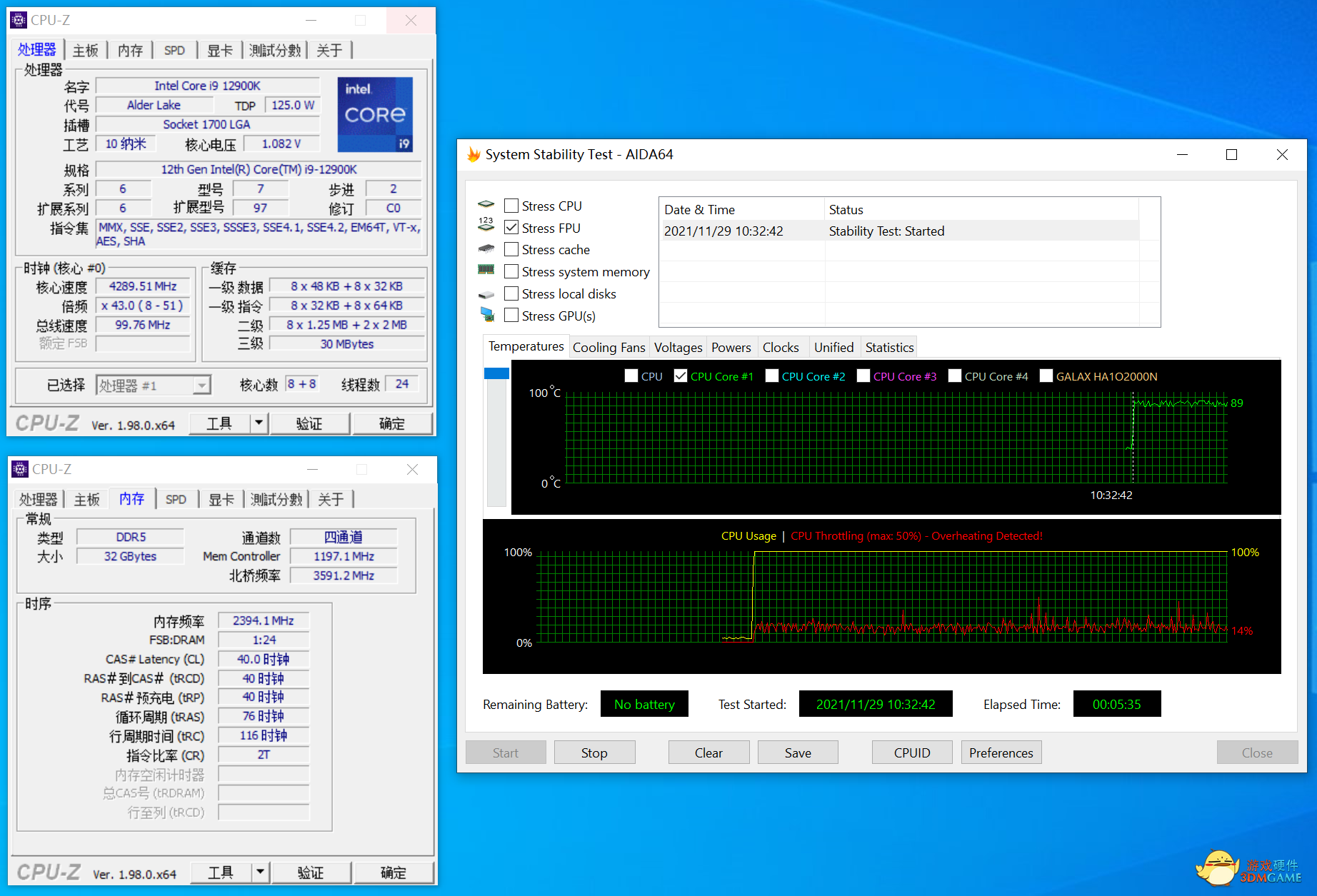1317x896 pixels.
Task: Click the AIDA64 flame icon in title bar
Action: [x=473, y=155]
